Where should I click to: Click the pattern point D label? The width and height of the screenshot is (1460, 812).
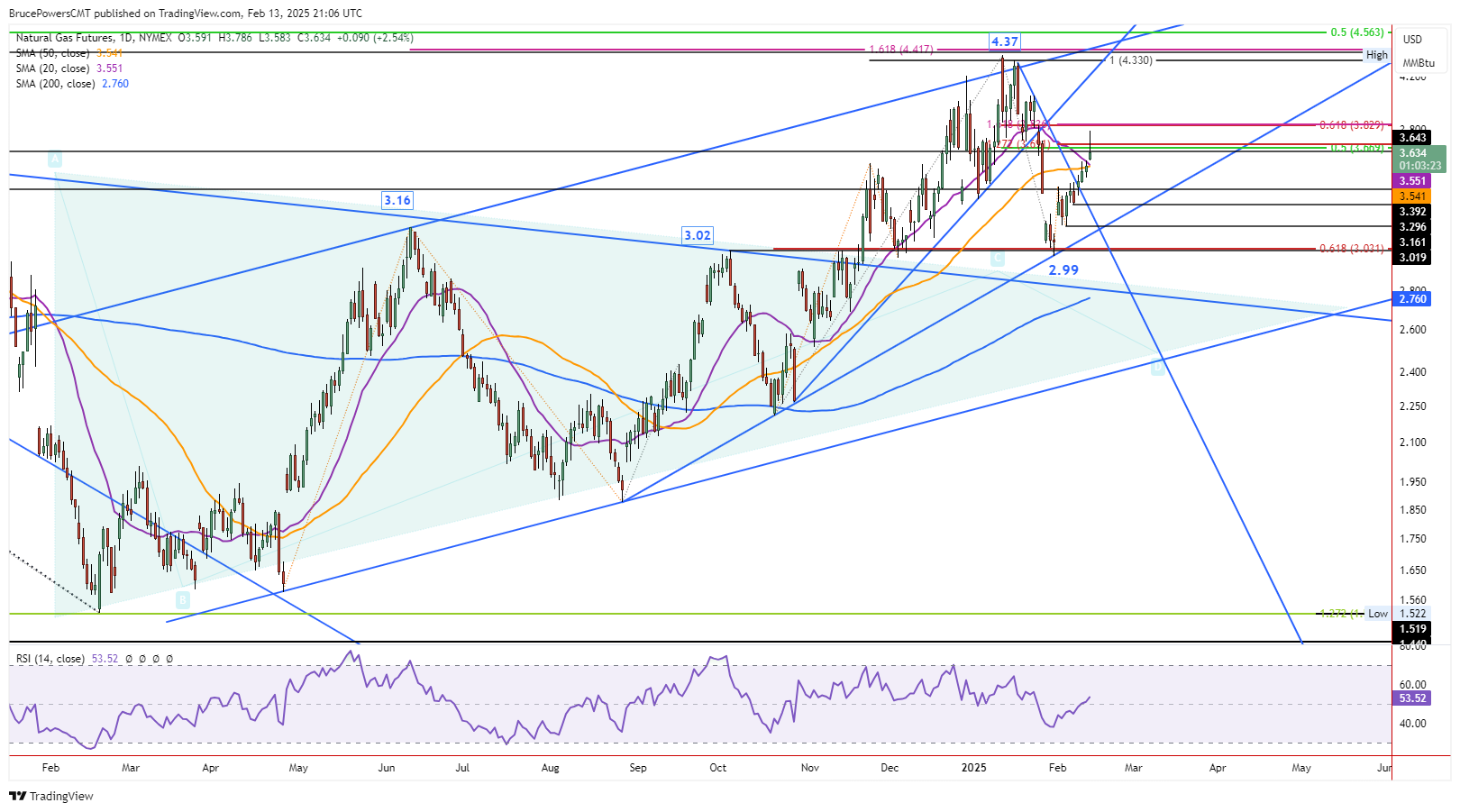(x=1158, y=367)
